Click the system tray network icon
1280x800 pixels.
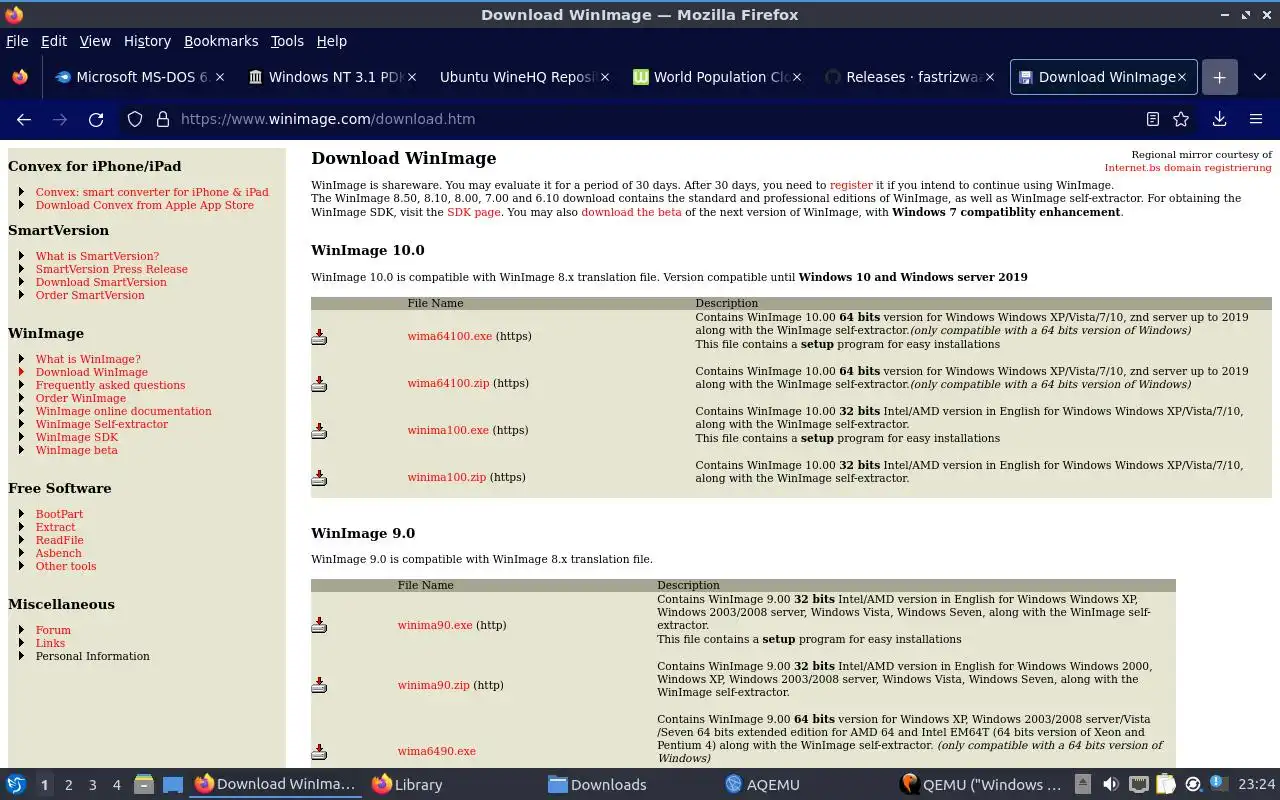(x=1138, y=785)
